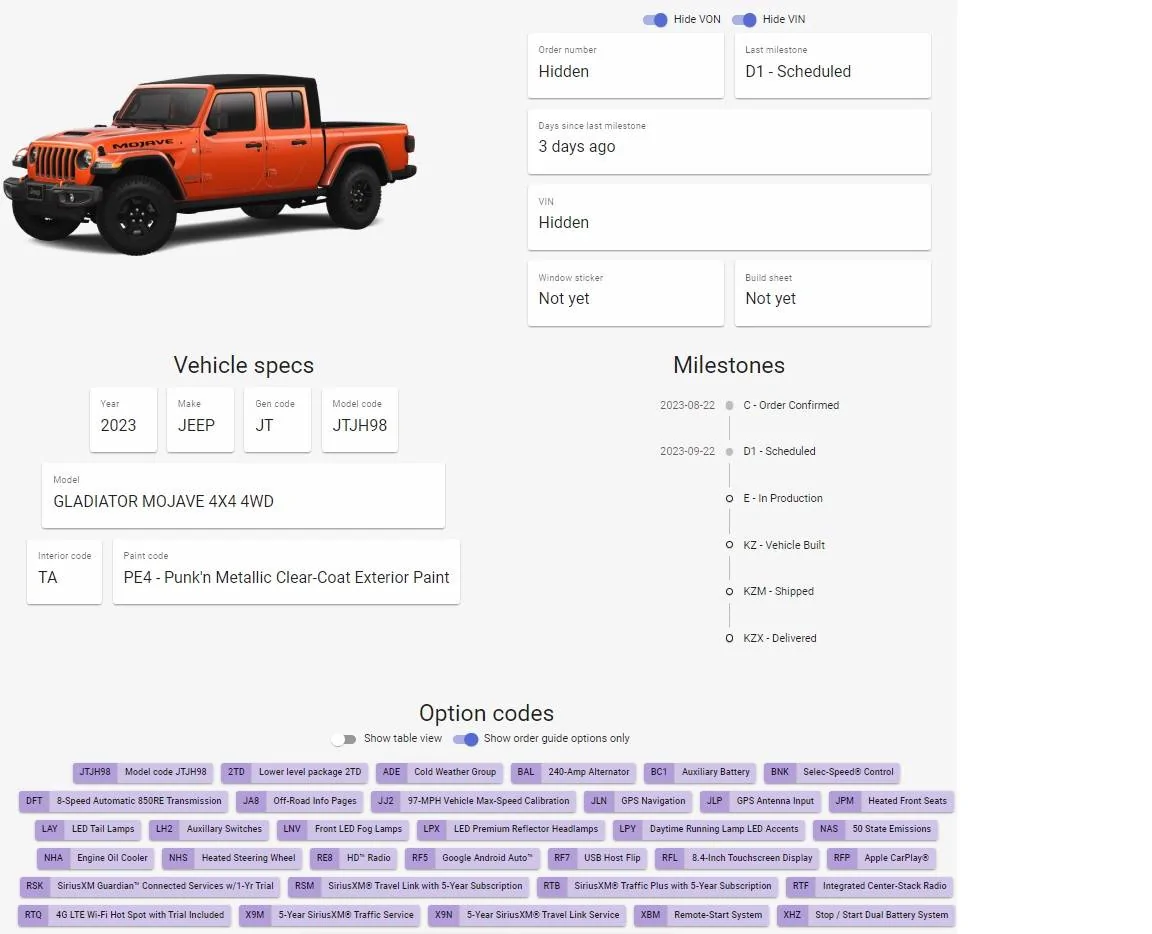Click the RTF Integrated Center-Stack Radio chip
Viewport: 1152px width, 934px height.
pyautogui.click(x=870, y=886)
